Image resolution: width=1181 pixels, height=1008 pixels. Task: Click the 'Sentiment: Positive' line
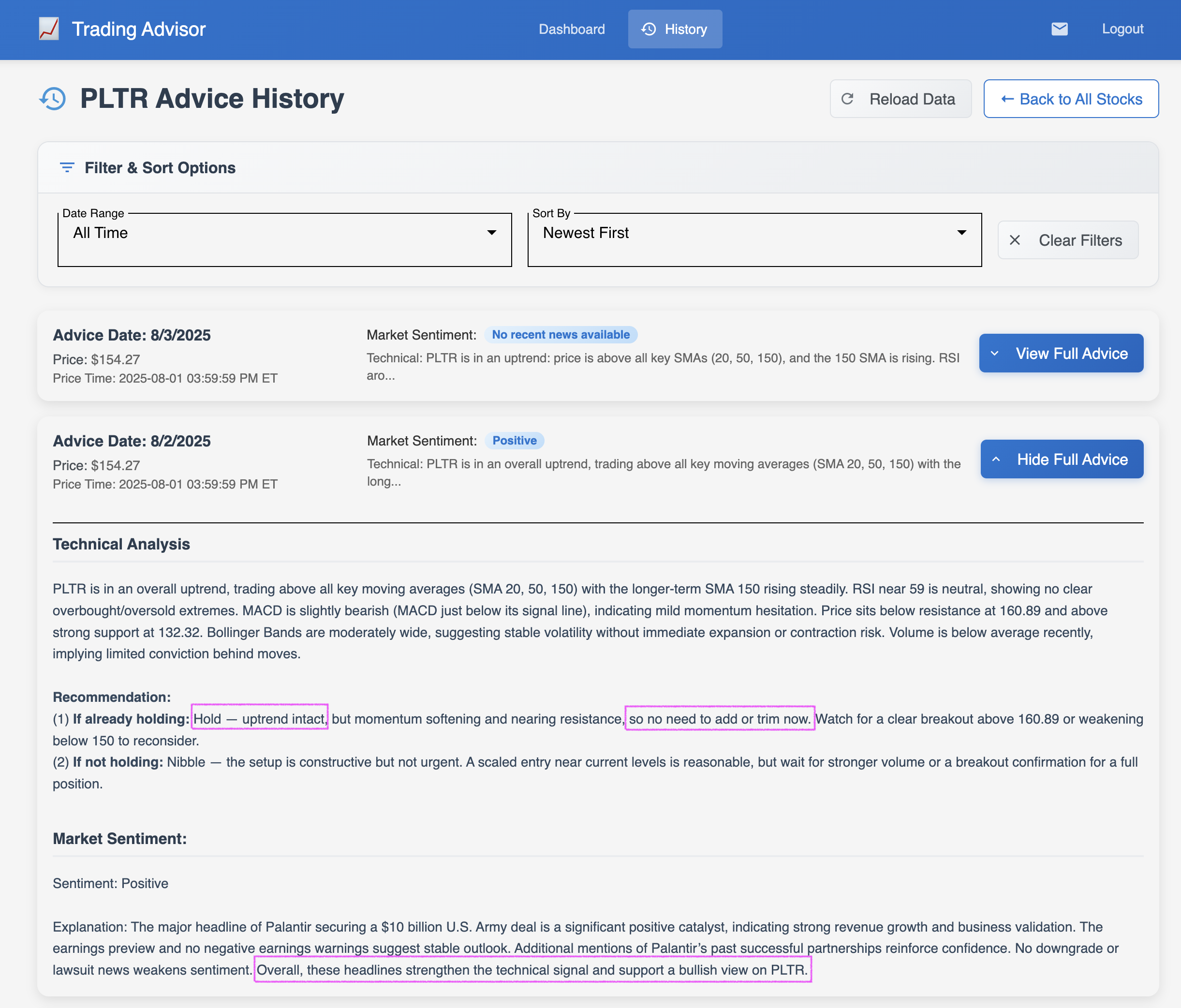click(111, 884)
